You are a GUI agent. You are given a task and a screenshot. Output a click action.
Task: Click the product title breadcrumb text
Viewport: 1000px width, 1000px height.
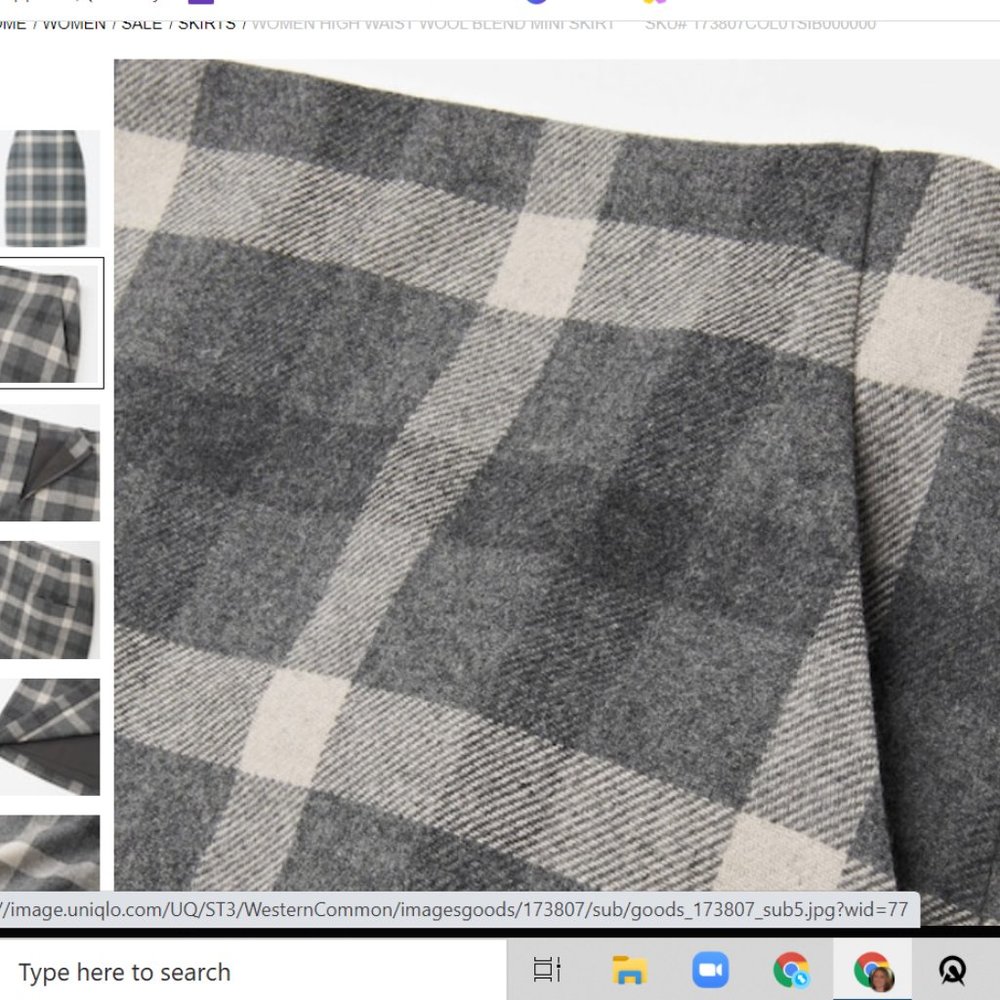(434, 23)
